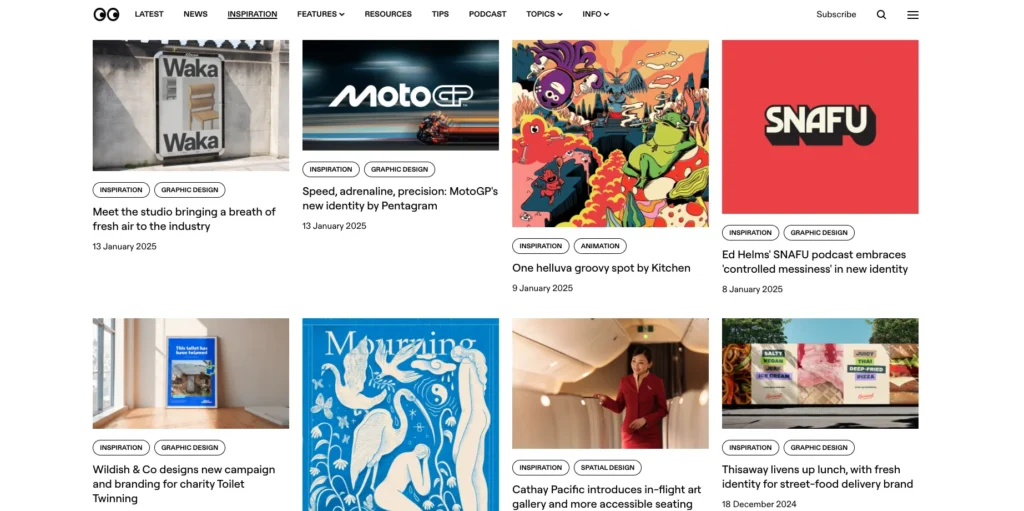The image size is (1024, 511).
Task: Go to the Latest section
Action: pyautogui.click(x=149, y=14)
